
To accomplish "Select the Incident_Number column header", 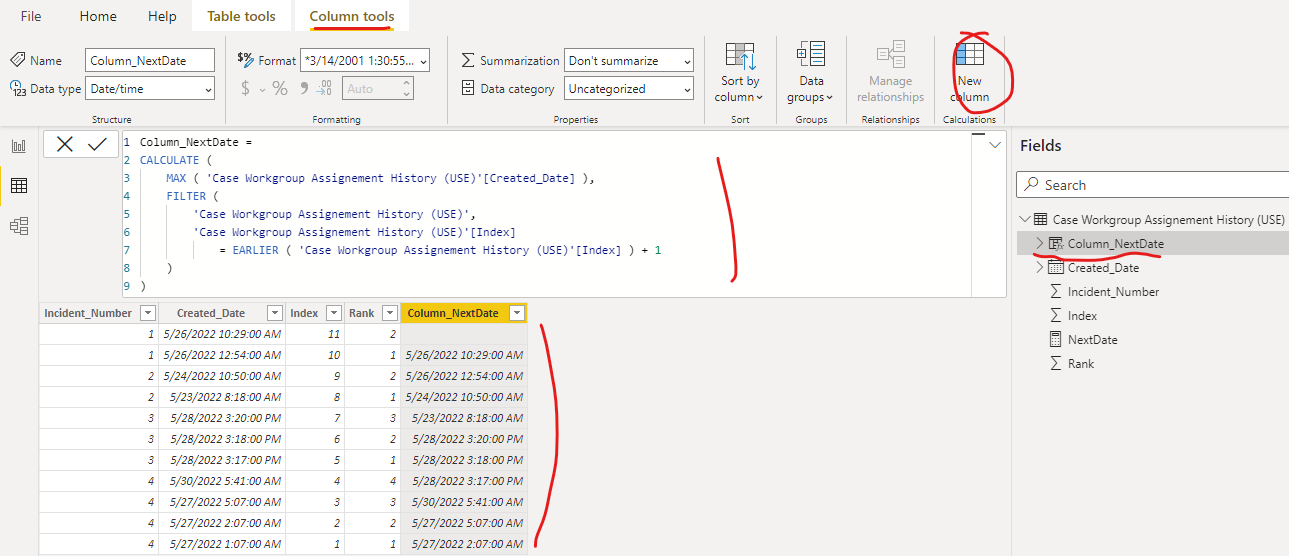I will (x=98, y=313).
